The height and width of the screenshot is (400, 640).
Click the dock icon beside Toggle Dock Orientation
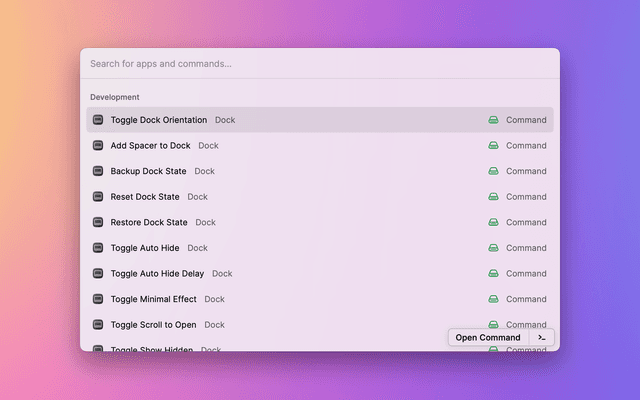pyautogui.click(x=98, y=120)
